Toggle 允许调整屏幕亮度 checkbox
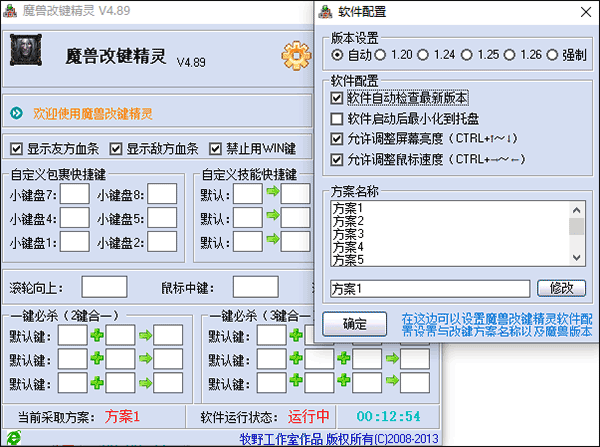Viewport: 600px width, 447px height. [x=337, y=139]
